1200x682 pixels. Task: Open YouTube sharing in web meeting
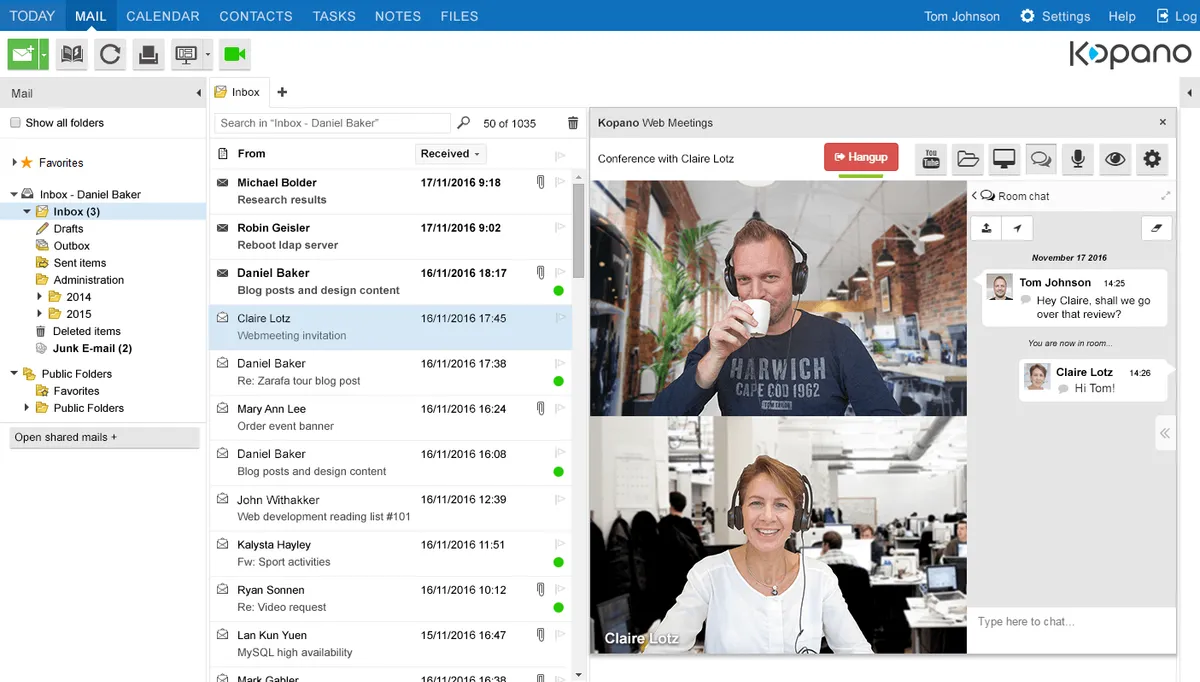pos(931,158)
